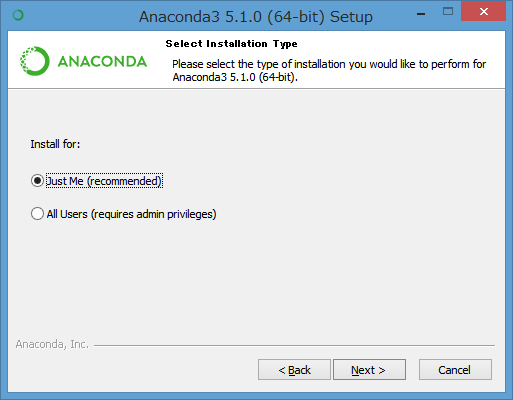Click the 'Just Me (recommended)' label
Image resolution: width=513 pixels, height=400 pixels.
pyautogui.click(x=104, y=181)
